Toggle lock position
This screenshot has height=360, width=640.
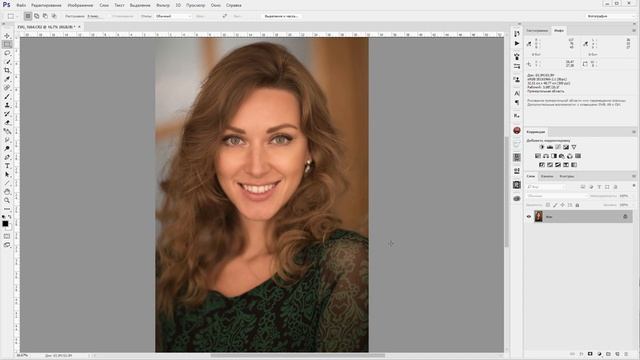tap(562, 205)
